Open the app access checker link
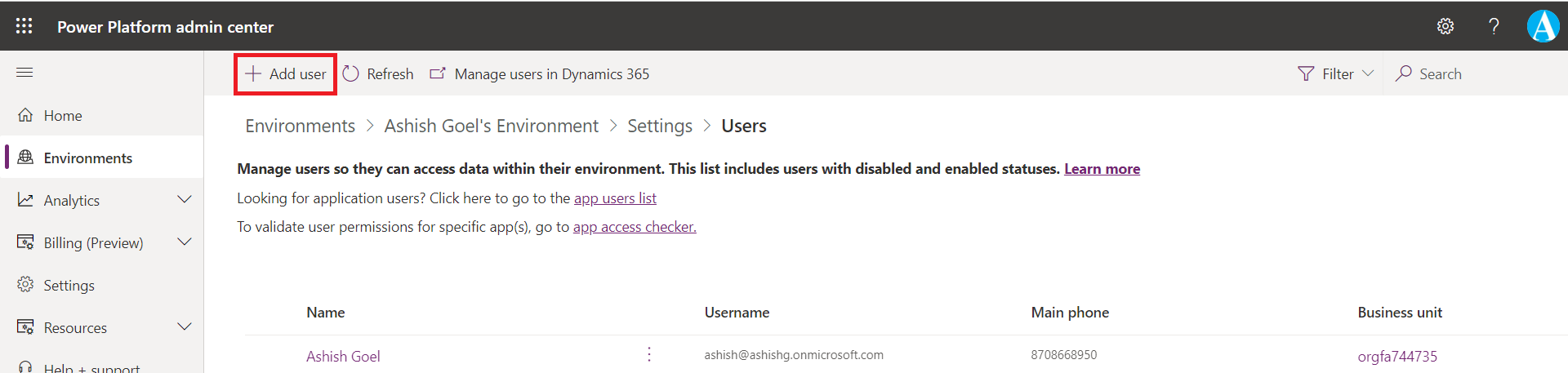Viewport: 1568px width, 373px height. point(635,227)
